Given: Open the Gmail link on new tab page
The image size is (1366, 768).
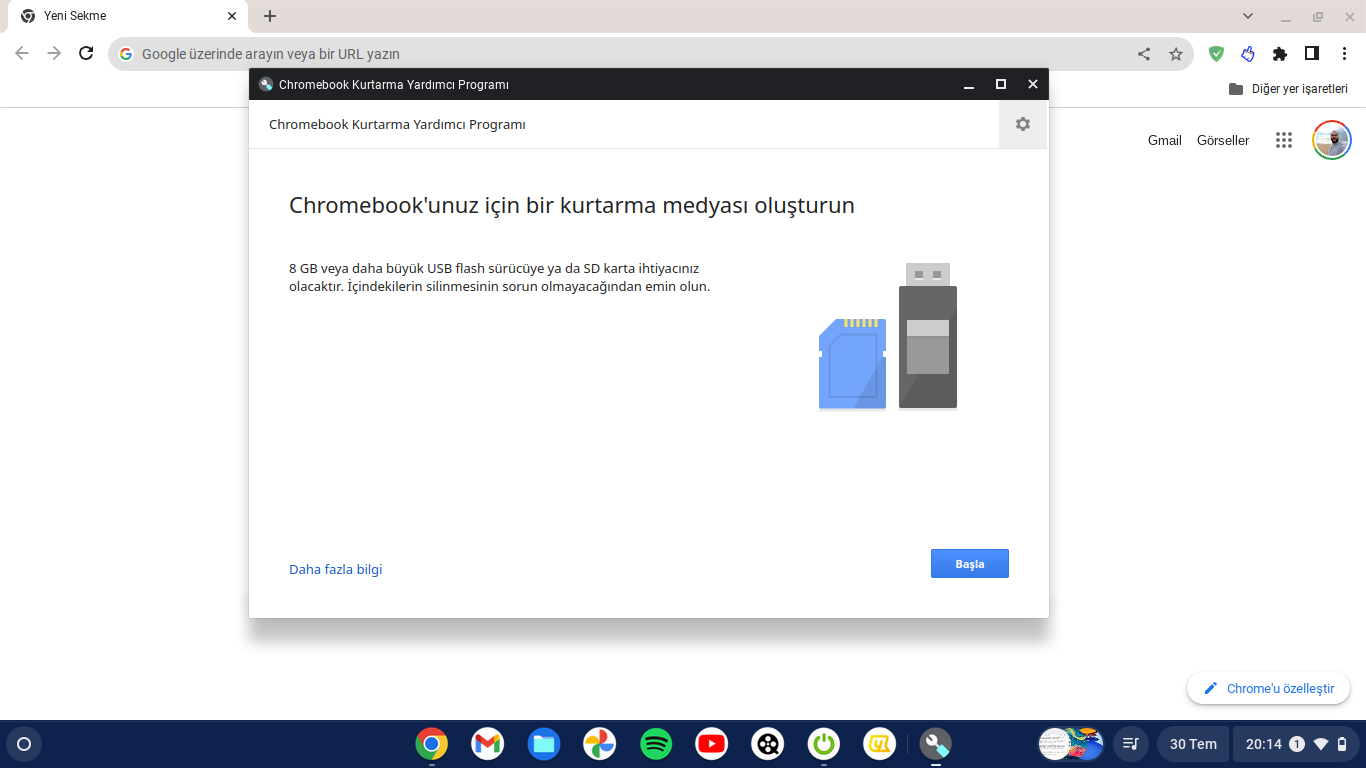Looking at the screenshot, I should point(1165,141).
